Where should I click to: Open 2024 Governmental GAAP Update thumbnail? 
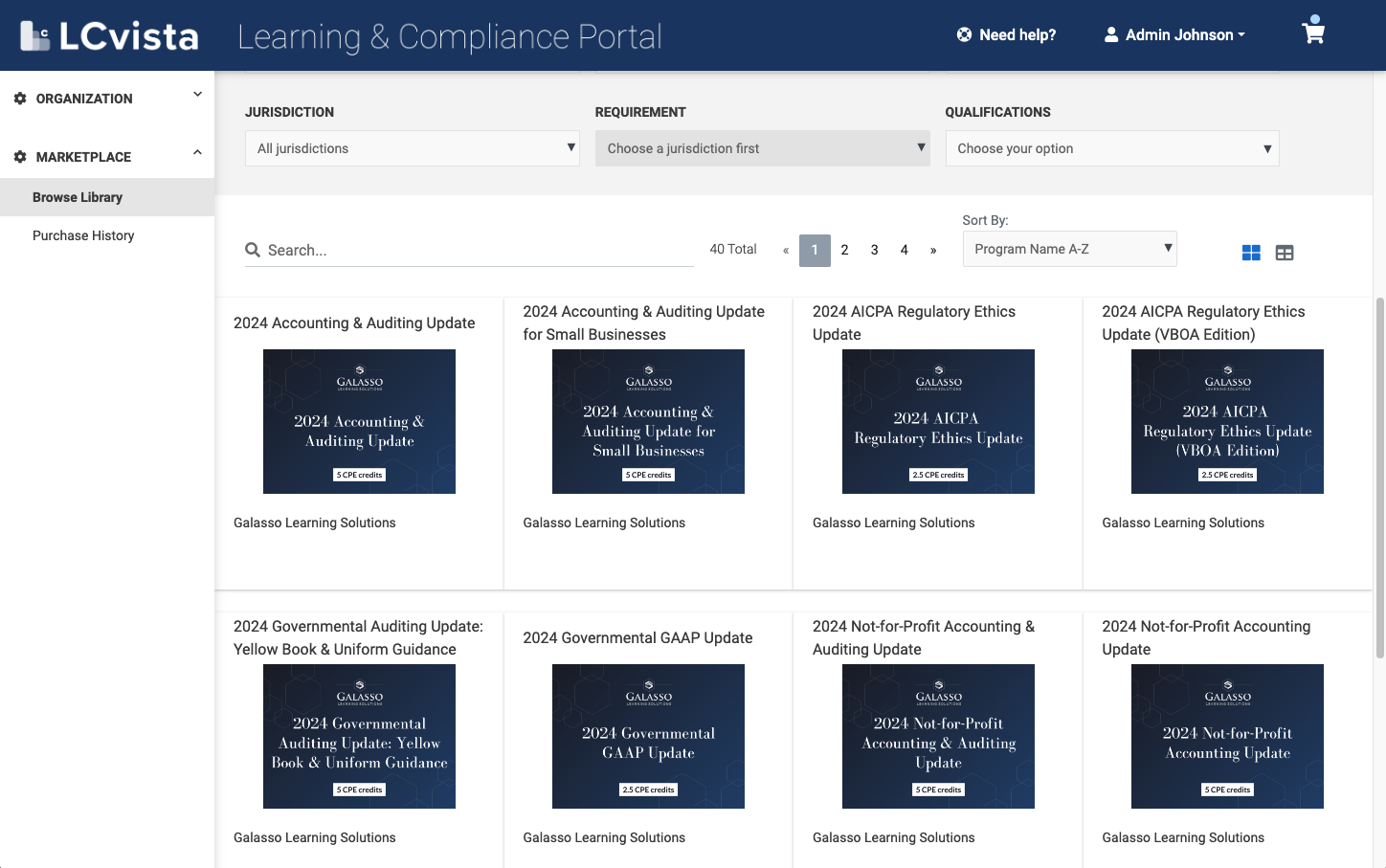(x=648, y=736)
